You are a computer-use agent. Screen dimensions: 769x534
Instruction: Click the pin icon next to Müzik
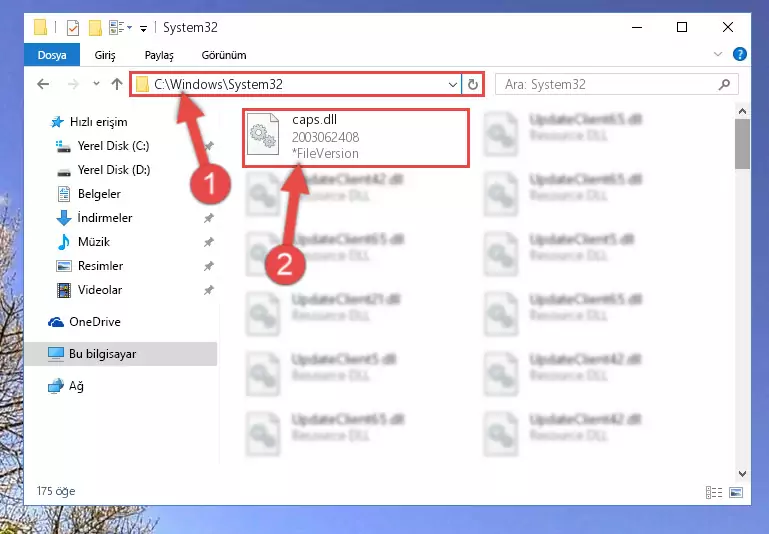pos(208,242)
